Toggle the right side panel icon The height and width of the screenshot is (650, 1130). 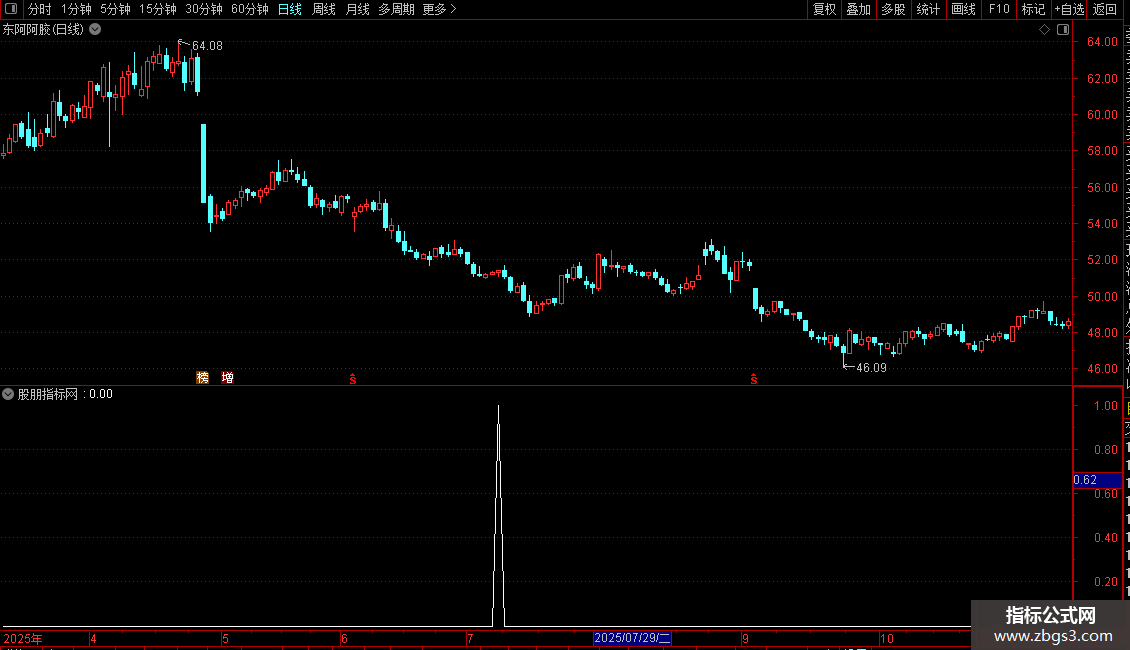pyautogui.click(x=1063, y=30)
